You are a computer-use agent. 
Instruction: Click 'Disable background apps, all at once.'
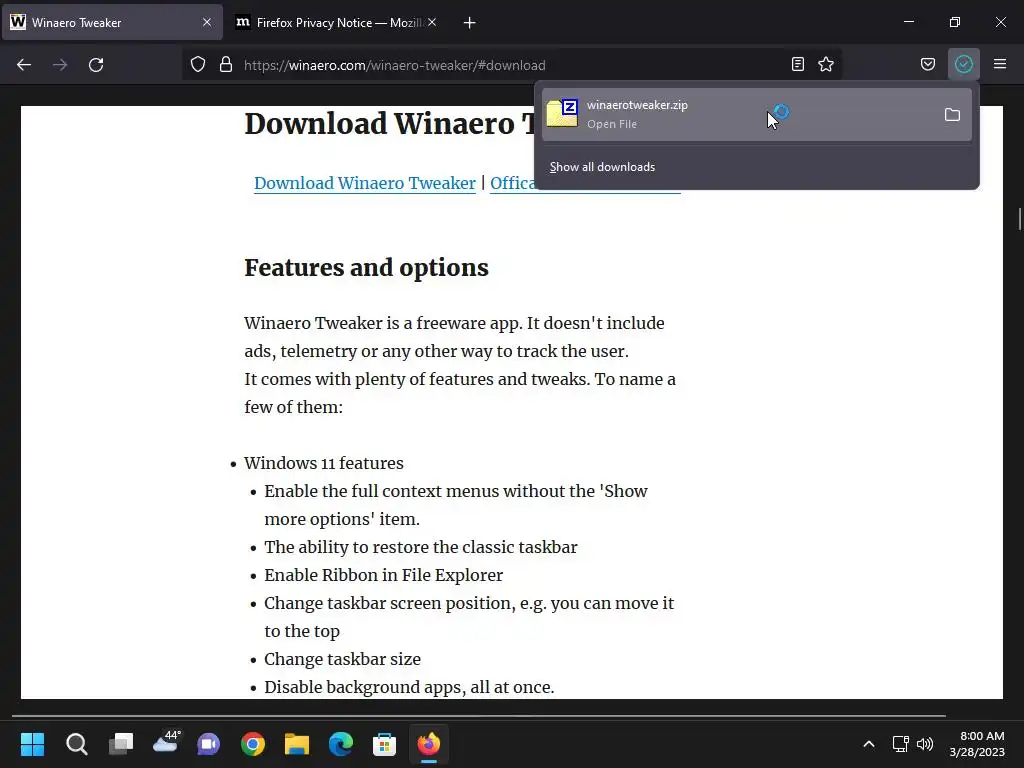tap(409, 687)
